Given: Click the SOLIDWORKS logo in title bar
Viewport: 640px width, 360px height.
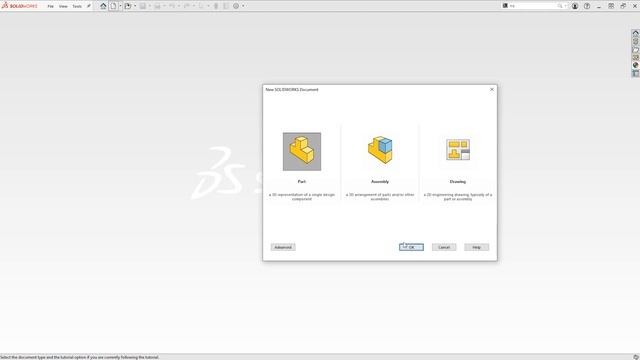Looking at the screenshot, I should pos(19,6).
